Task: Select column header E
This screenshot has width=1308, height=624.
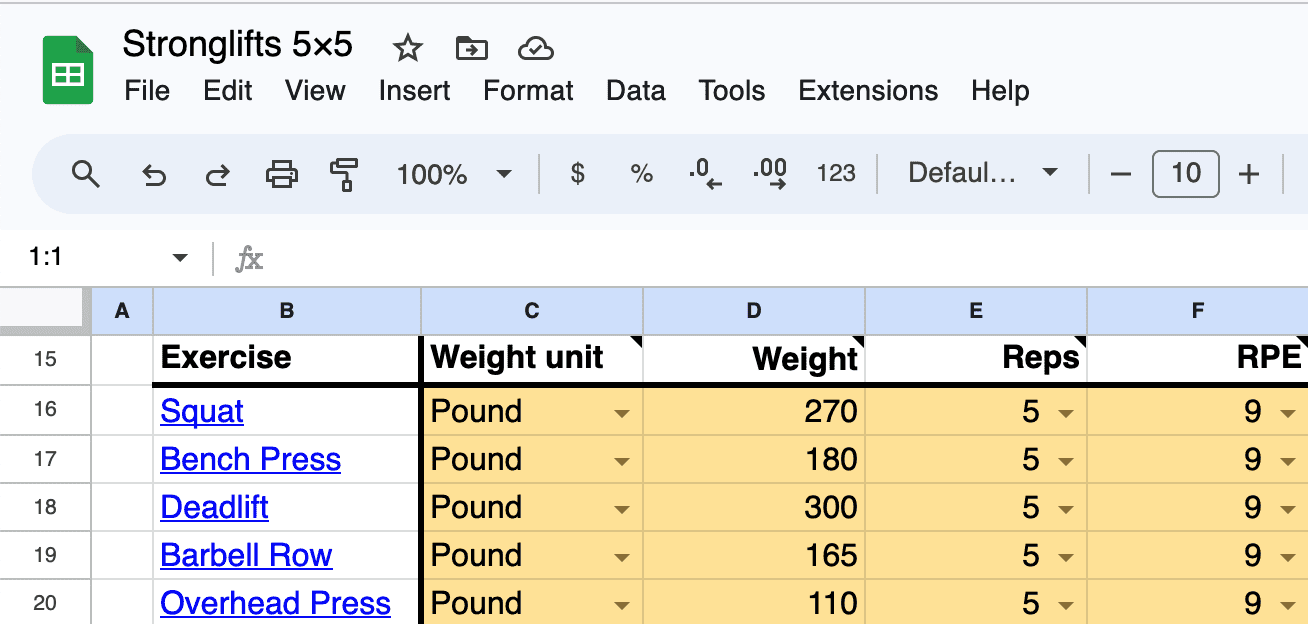Action: pyautogui.click(x=976, y=311)
